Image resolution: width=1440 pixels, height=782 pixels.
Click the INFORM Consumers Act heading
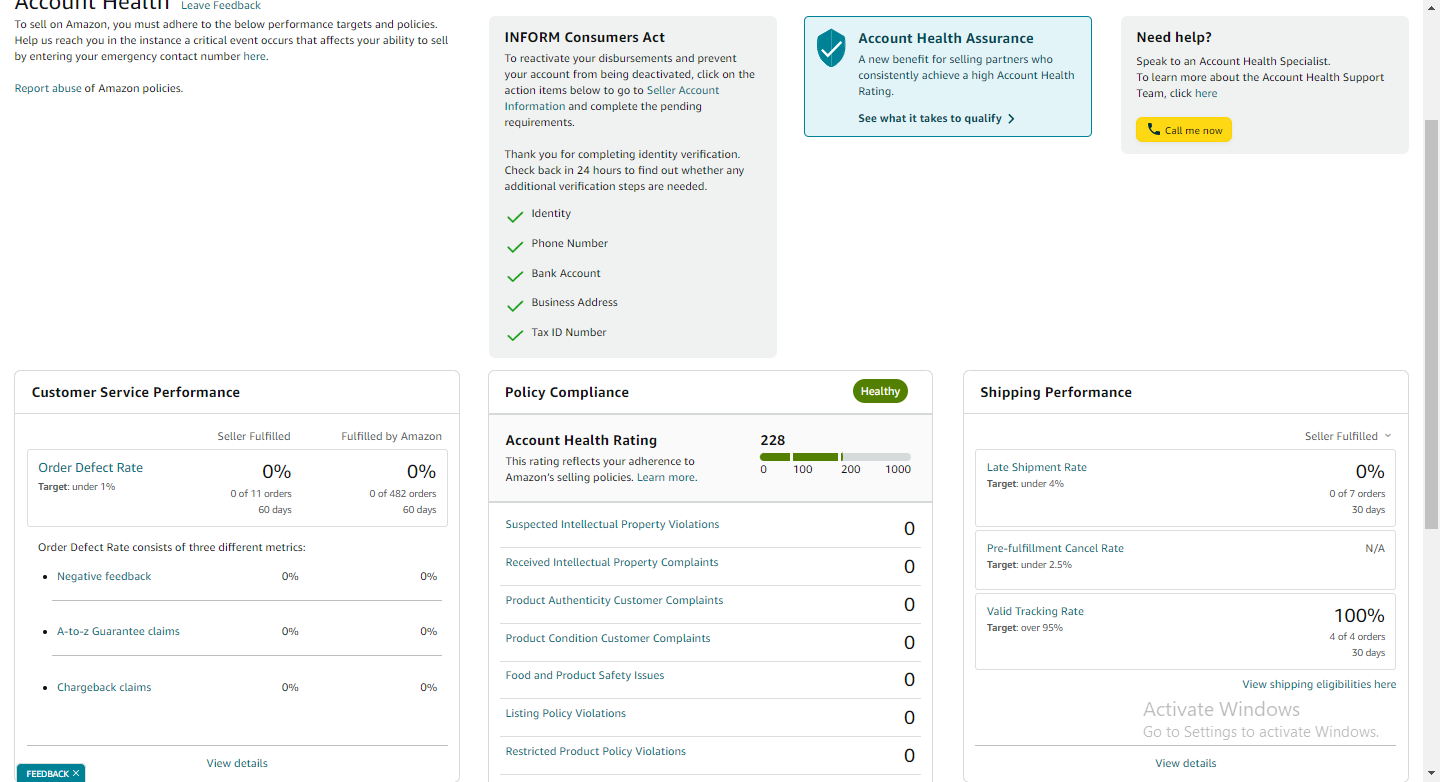[585, 38]
